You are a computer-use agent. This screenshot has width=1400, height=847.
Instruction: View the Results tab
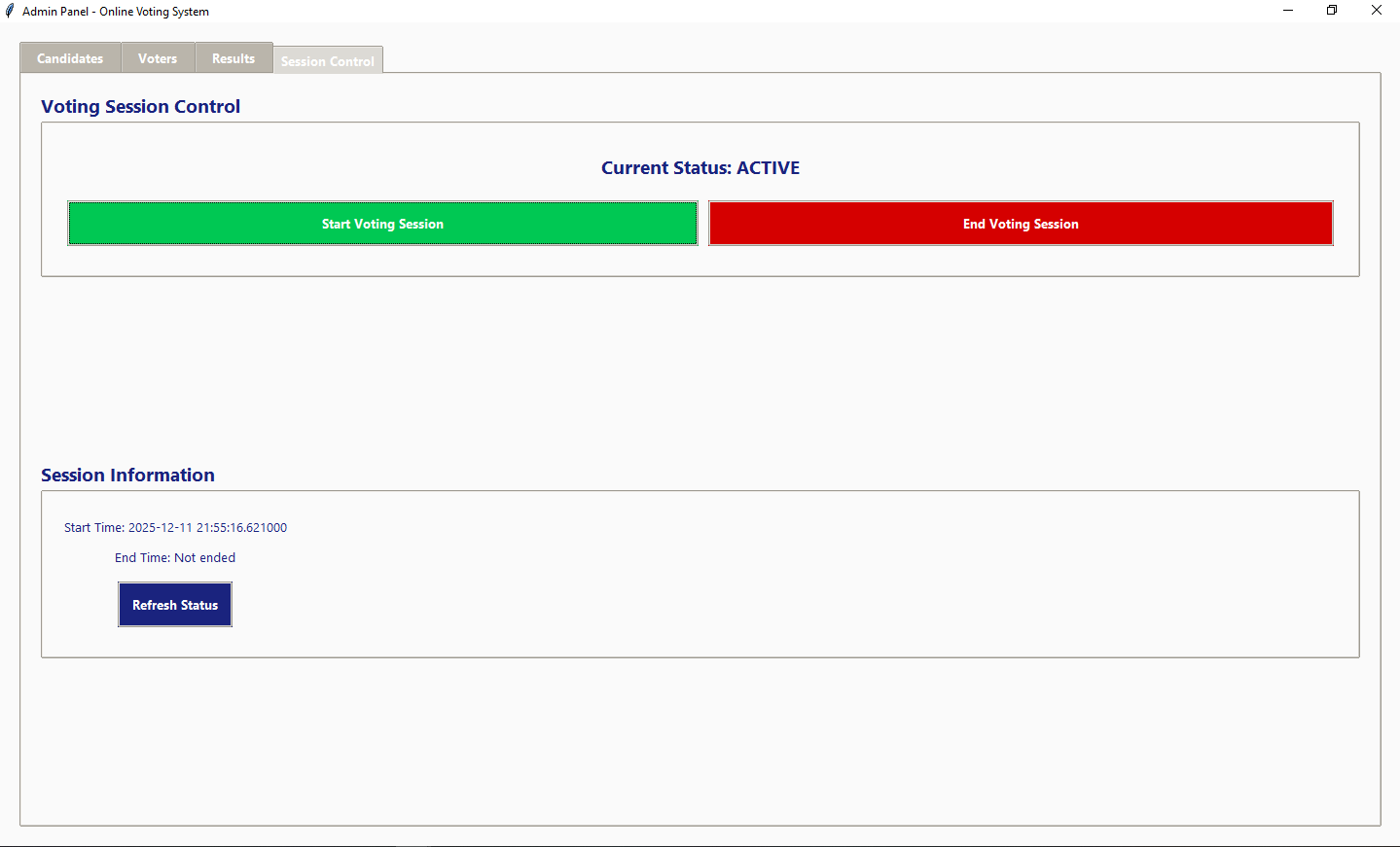[x=233, y=57]
